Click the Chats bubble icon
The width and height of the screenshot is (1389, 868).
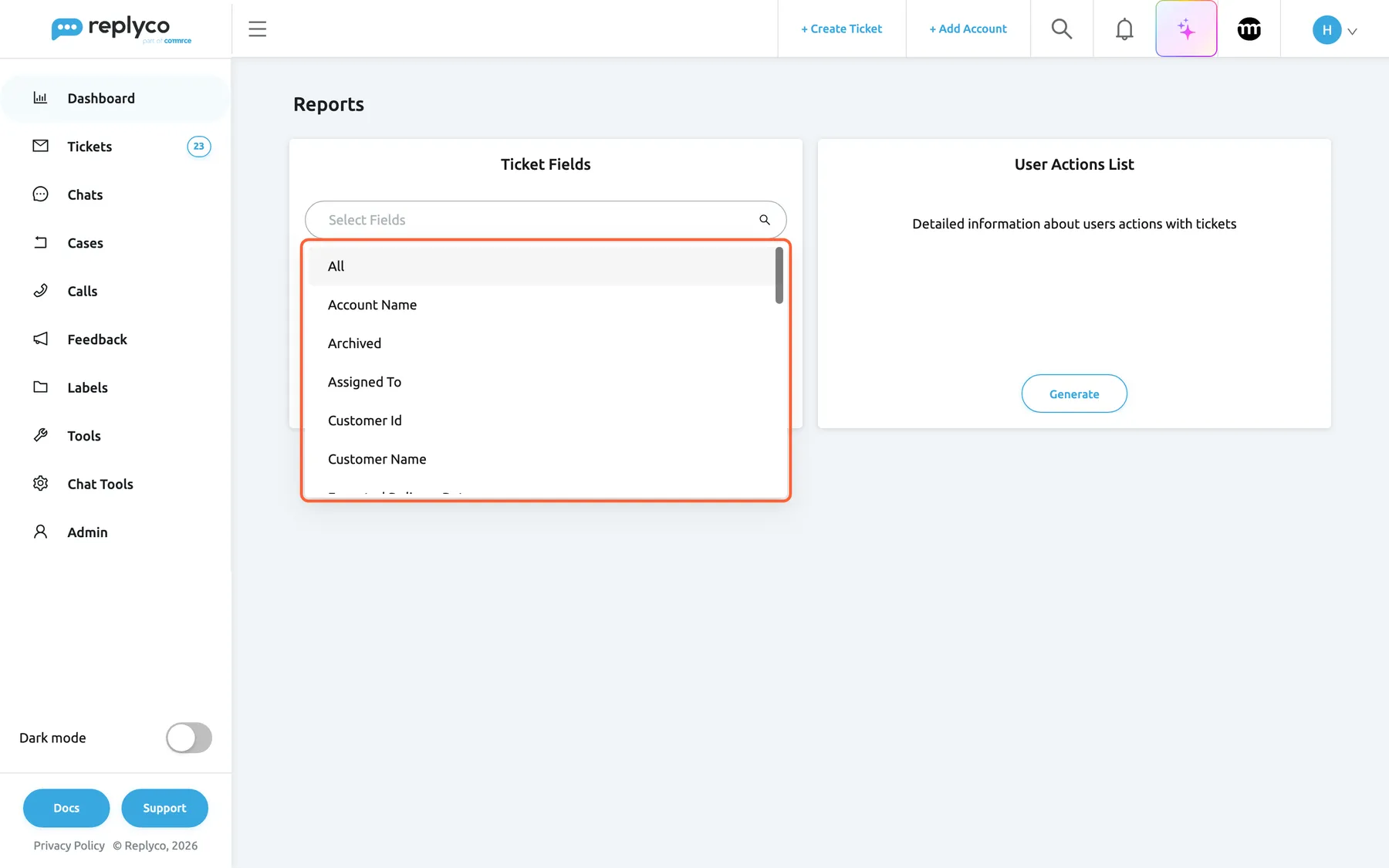click(x=40, y=194)
